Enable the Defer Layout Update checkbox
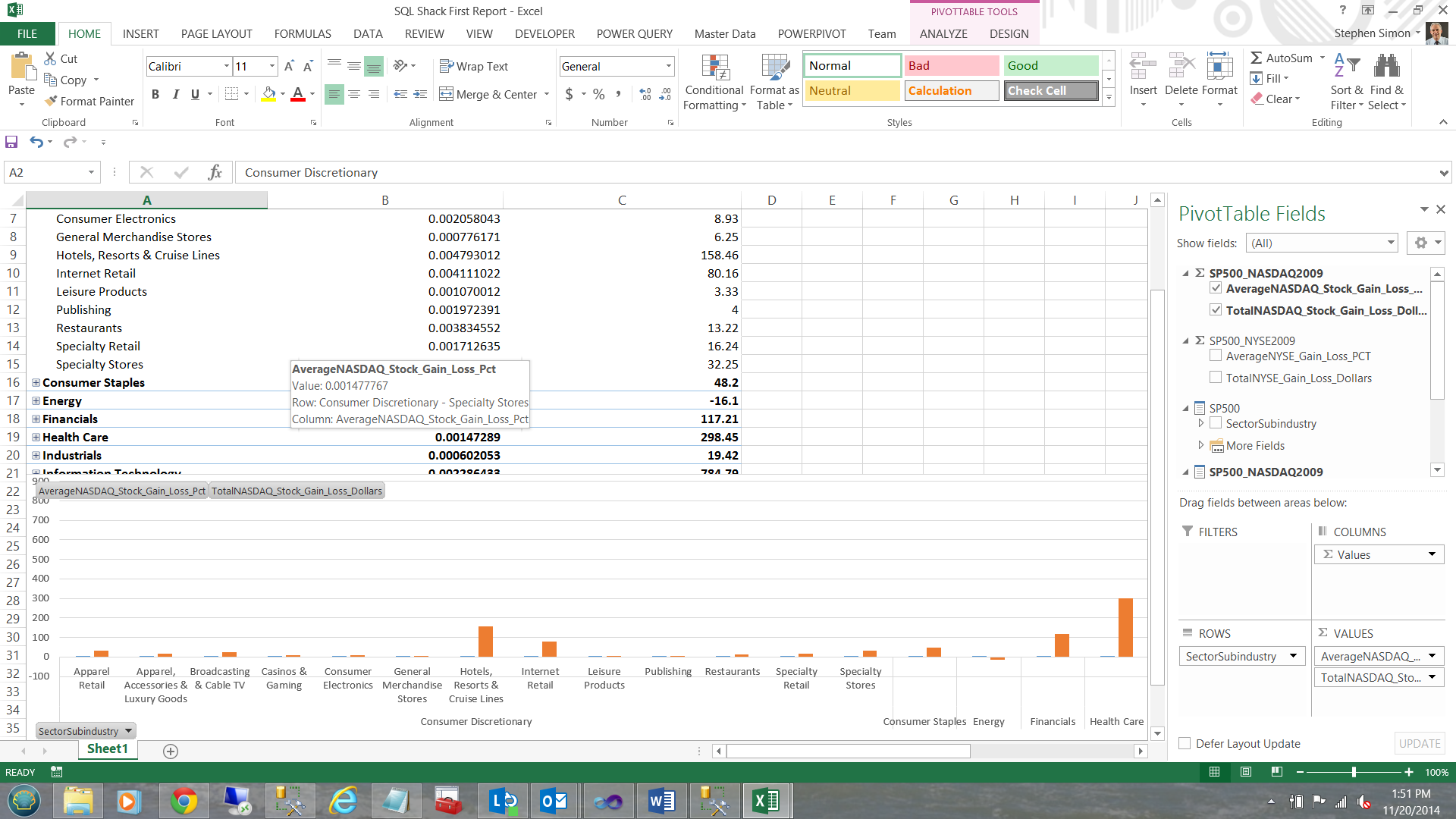 tap(1185, 744)
